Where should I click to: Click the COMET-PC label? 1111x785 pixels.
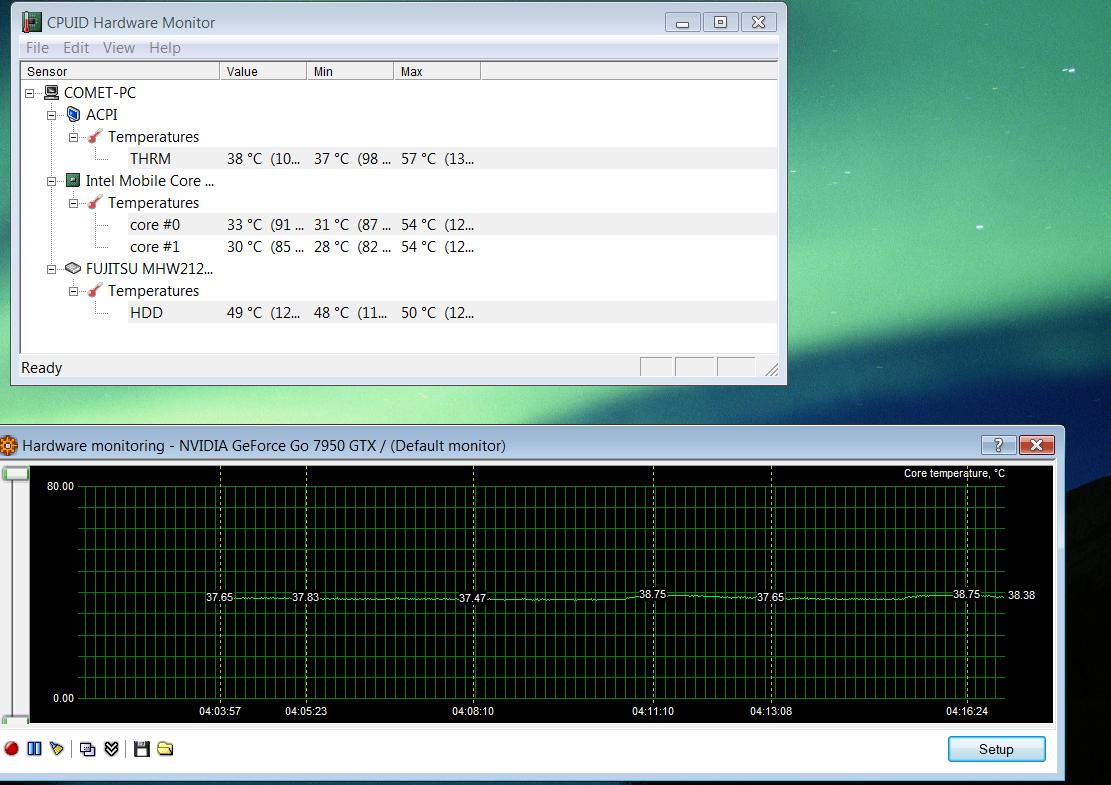tap(99, 92)
